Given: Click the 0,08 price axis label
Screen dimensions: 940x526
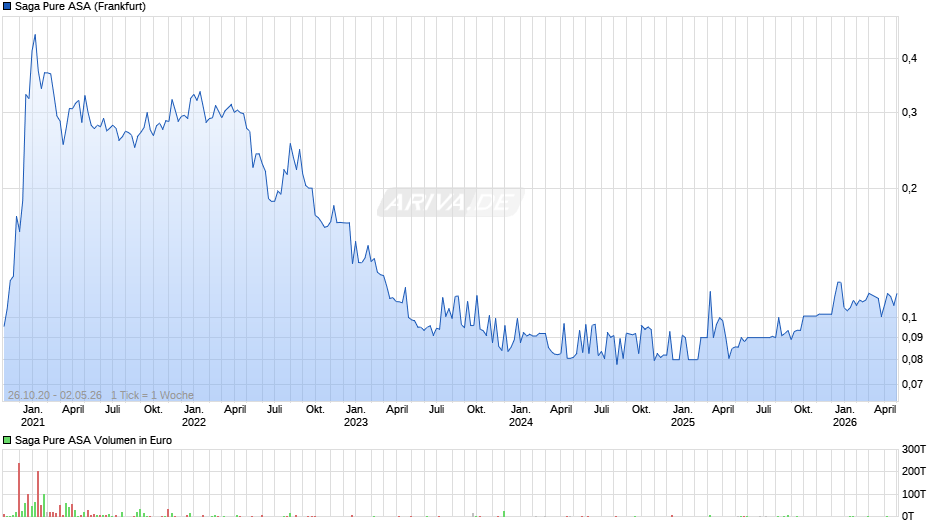Looking at the screenshot, I should click(912, 360).
